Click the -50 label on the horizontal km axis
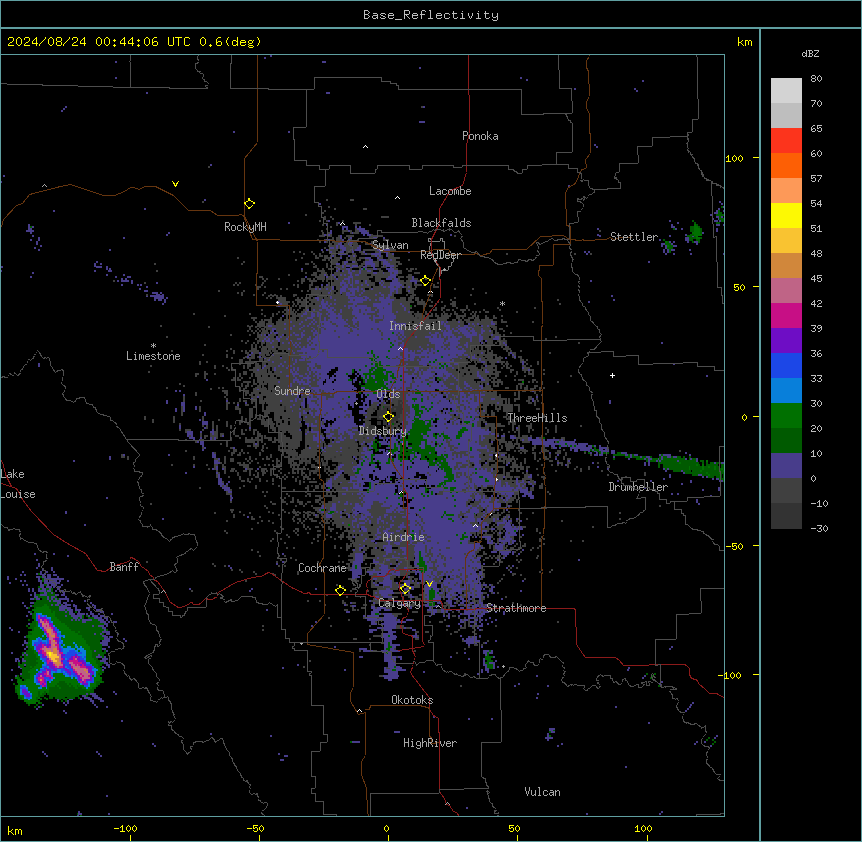The width and height of the screenshot is (862, 842). [x=255, y=828]
